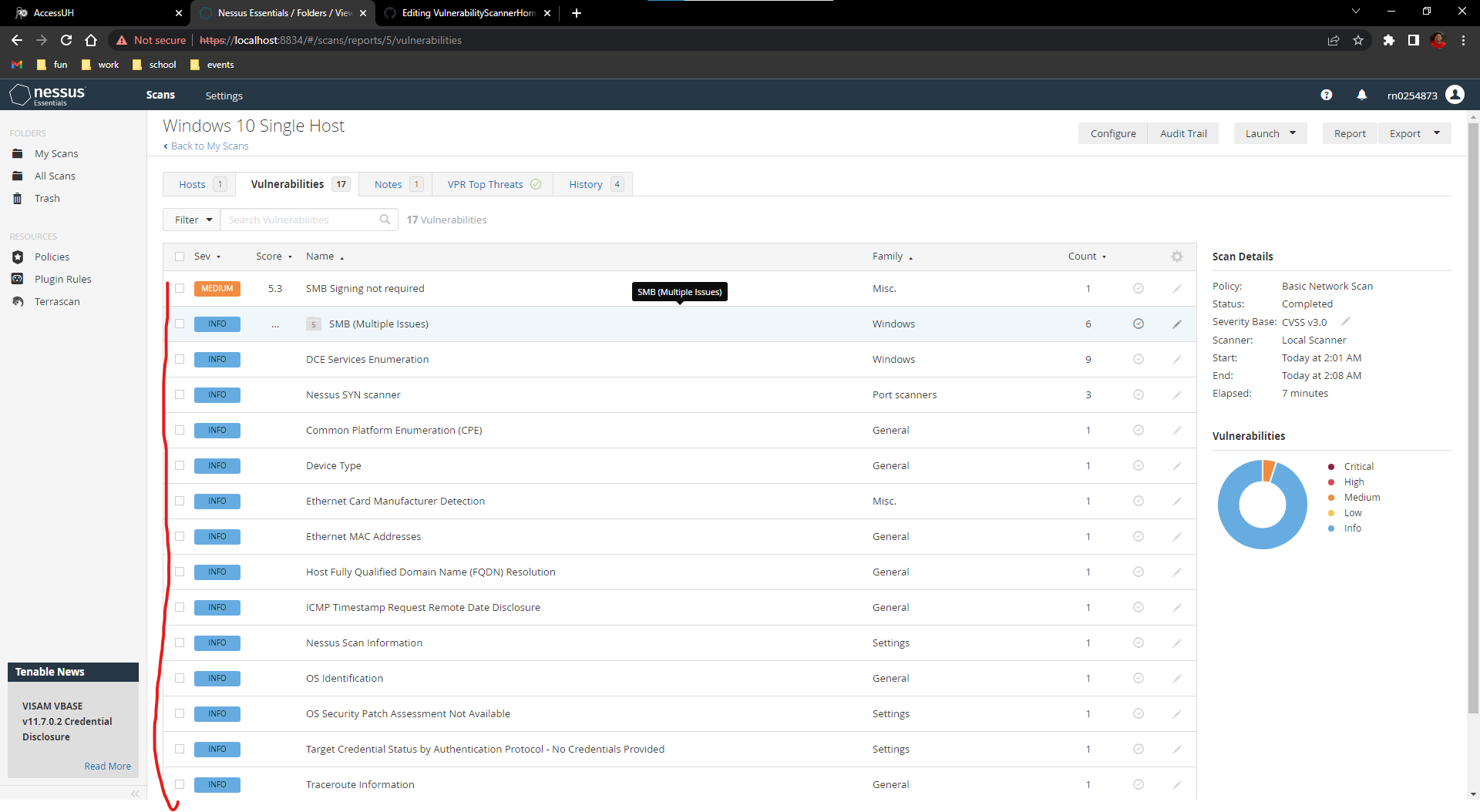Viewport: 1480px width, 812px height.
Task: Select checkbox for SMB Signing not required
Action: pos(180,288)
